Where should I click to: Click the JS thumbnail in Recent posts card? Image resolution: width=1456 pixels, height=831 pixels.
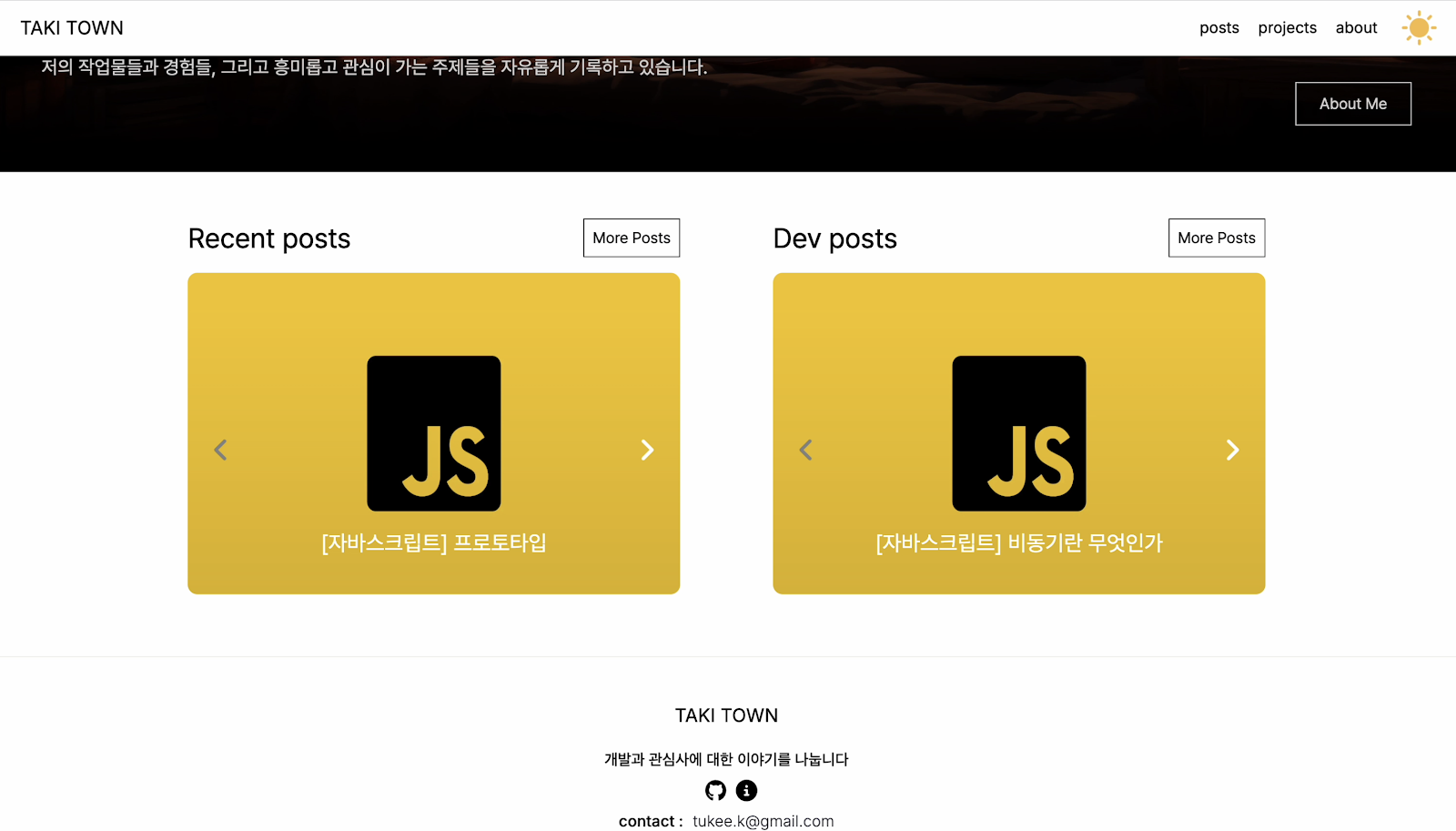point(434,433)
